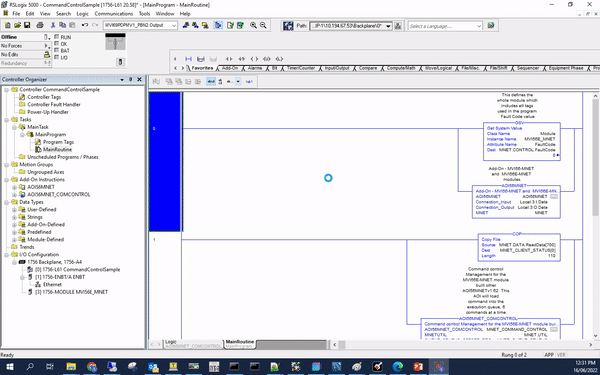Select MainRoutine in the Controller Organizer
Image resolution: width=600 pixels, height=375 pixels.
tap(57, 150)
